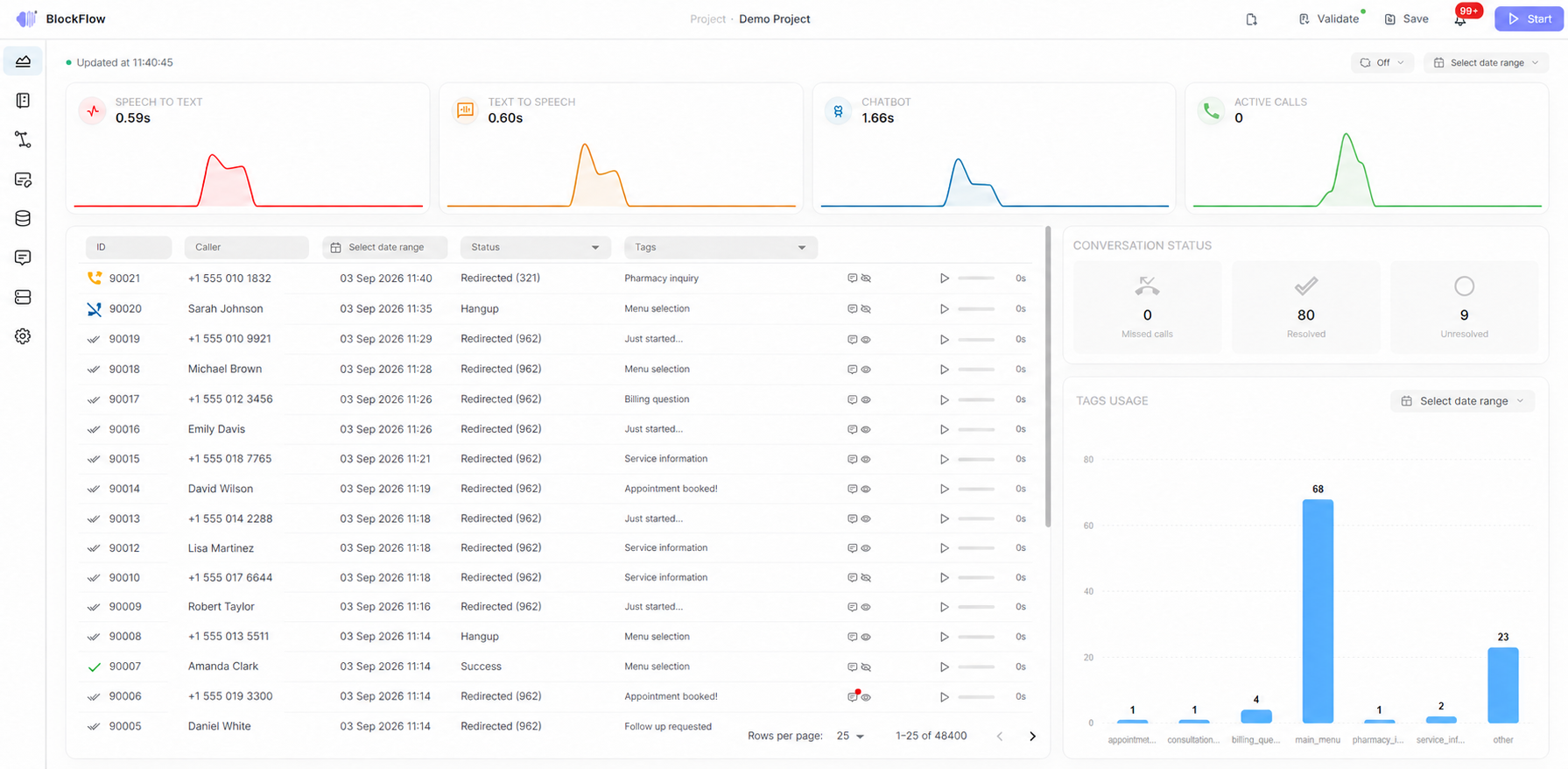Click the Save button
Image resolution: width=1568 pixels, height=769 pixels.
[1406, 19]
